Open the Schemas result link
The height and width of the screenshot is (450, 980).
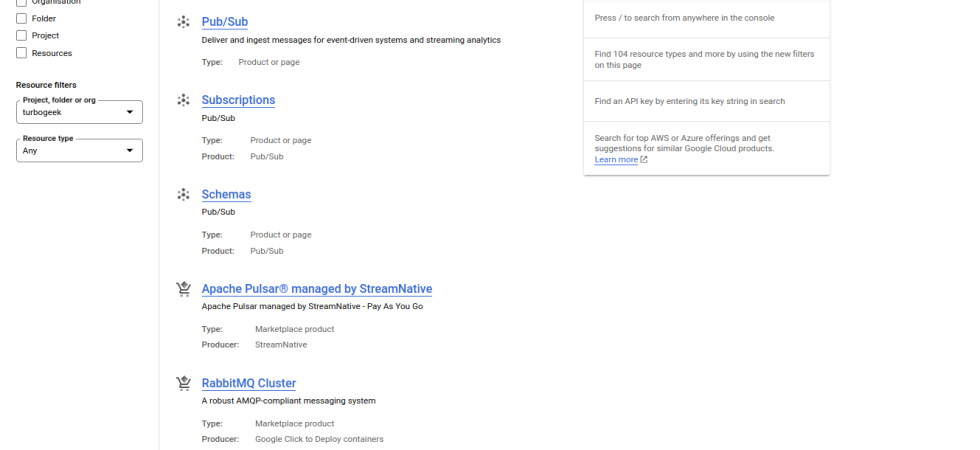point(226,194)
